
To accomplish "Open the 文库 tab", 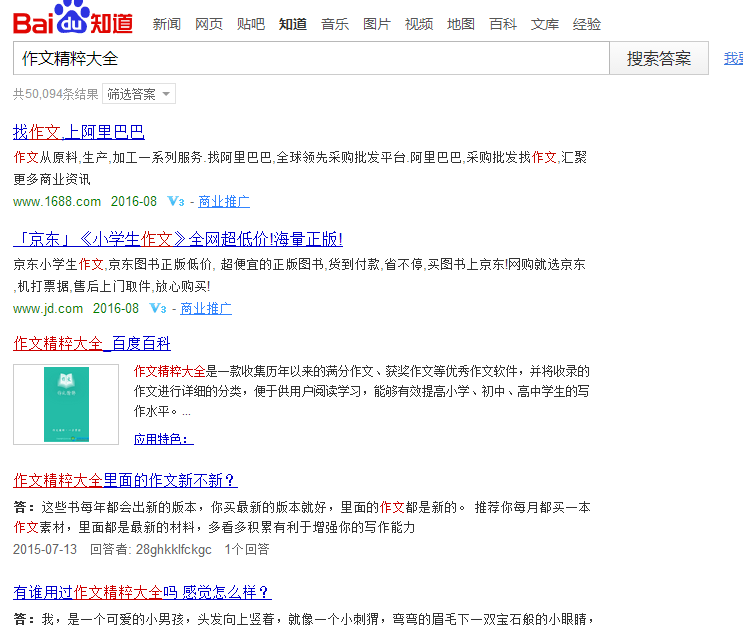I will [544, 24].
